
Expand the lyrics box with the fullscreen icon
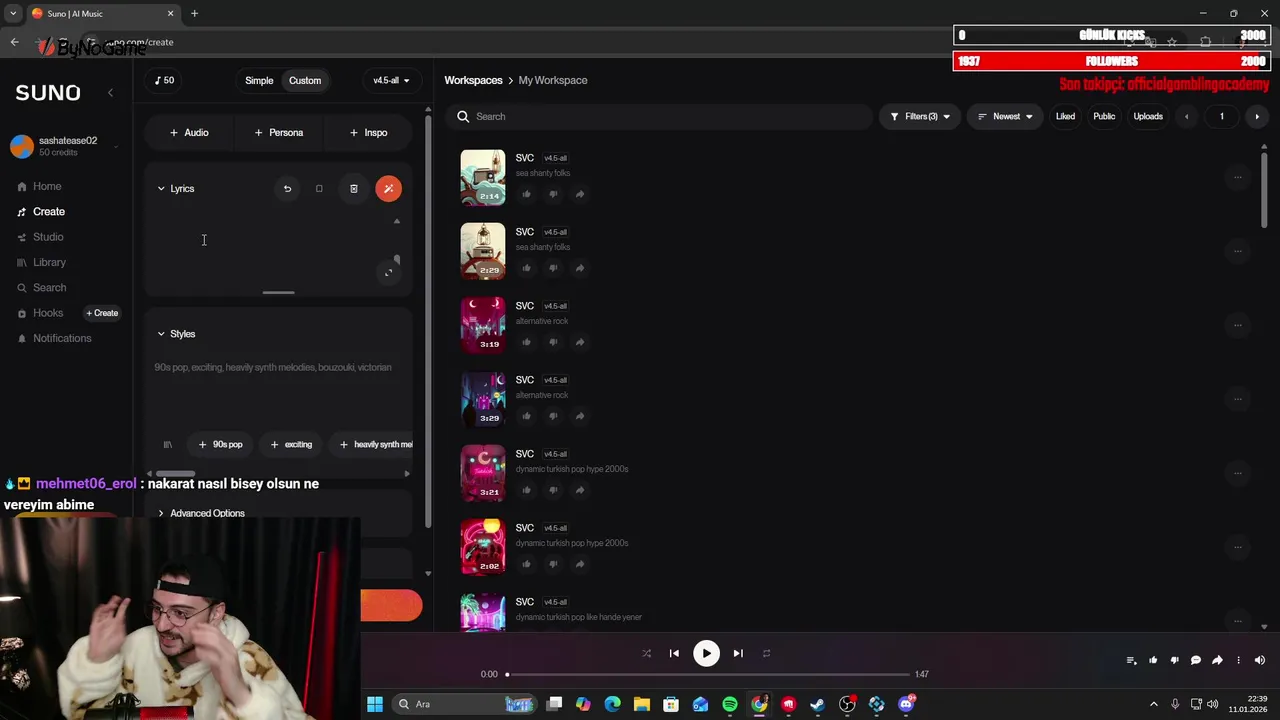point(388,273)
